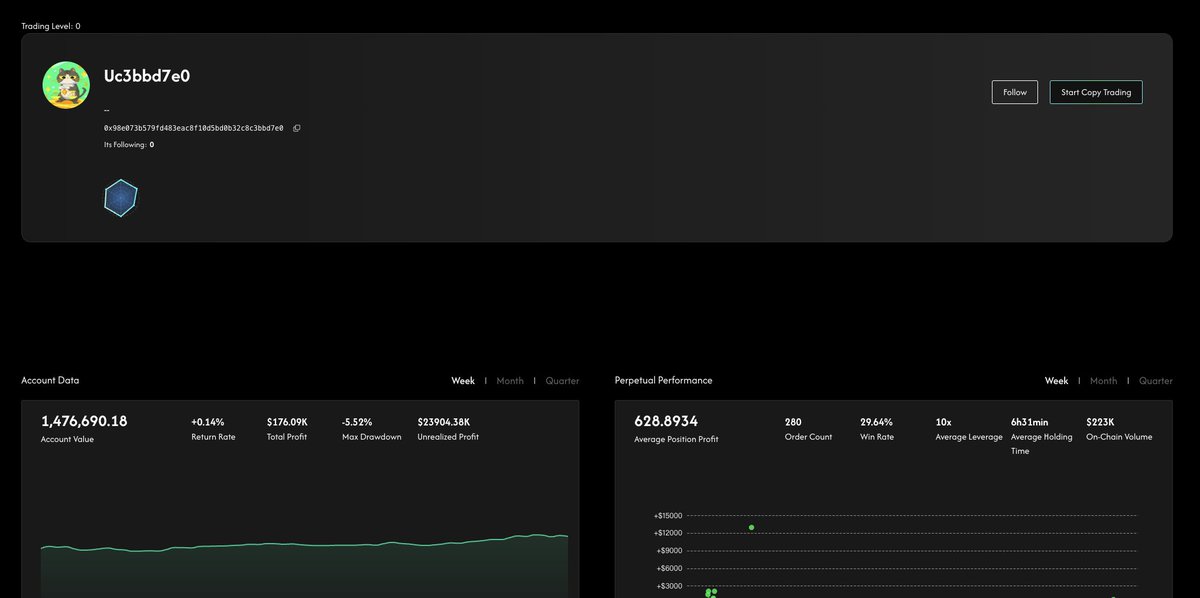This screenshot has height=598, width=1200.
Task: Click the 10x Average Leverage value
Action: coord(943,422)
